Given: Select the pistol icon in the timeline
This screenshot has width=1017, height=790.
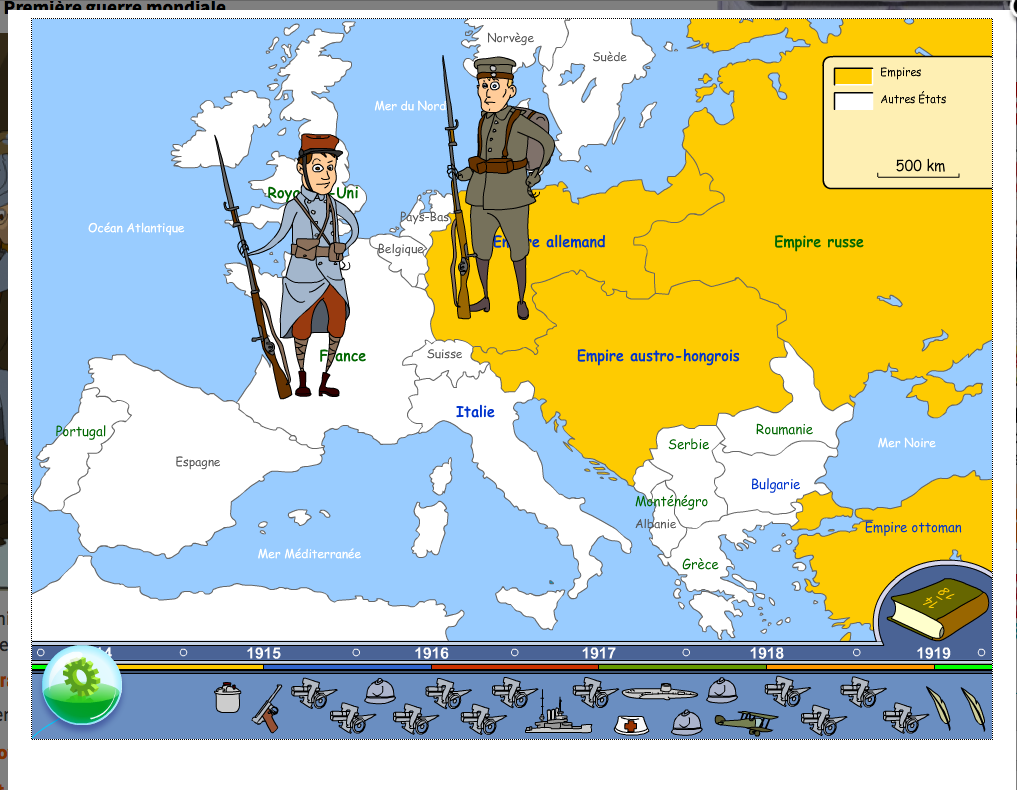Looking at the screenshot, I should point(268,707).
